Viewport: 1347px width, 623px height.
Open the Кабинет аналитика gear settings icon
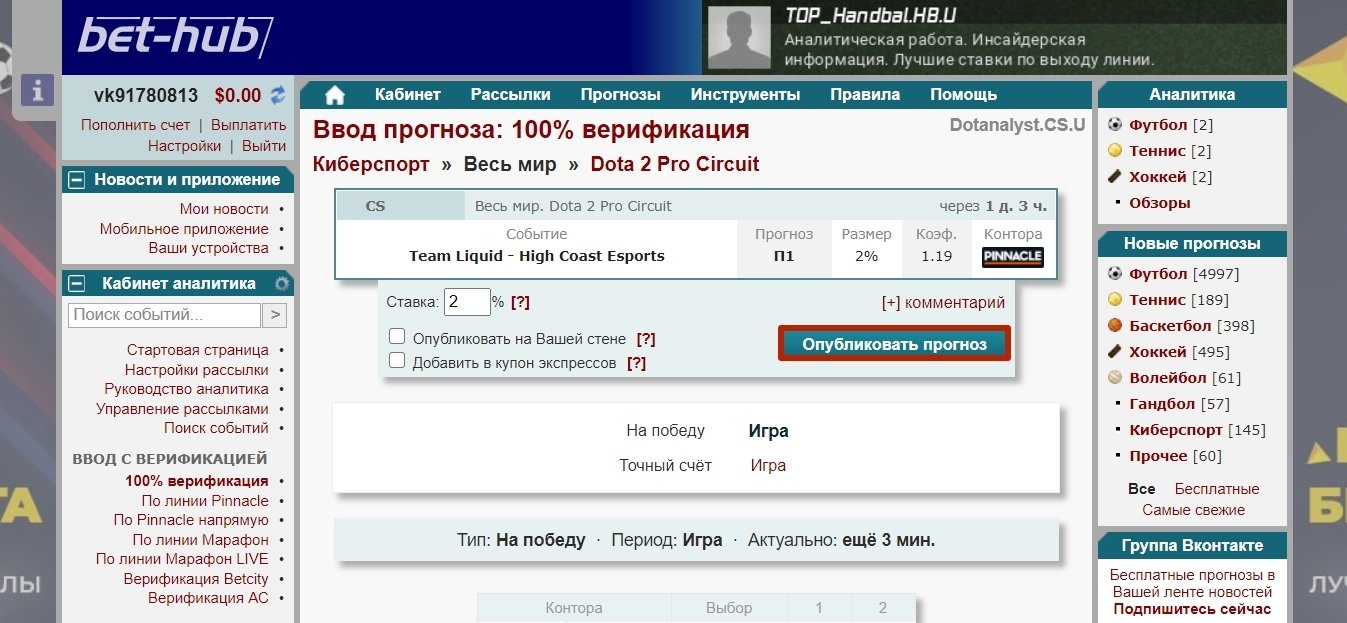pos(282,284)
